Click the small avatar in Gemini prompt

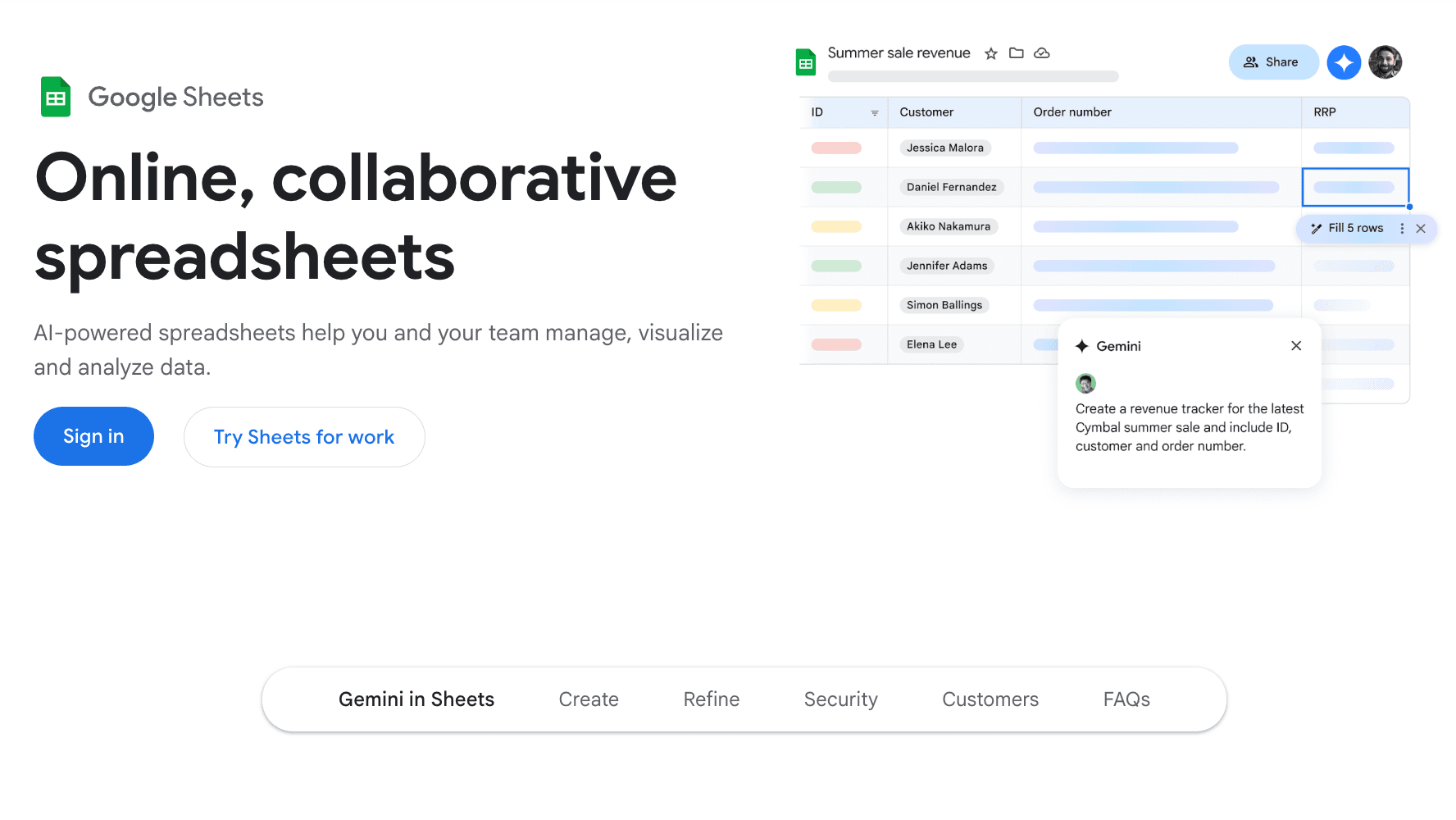pyautogui.click(x=1085, y=383)
